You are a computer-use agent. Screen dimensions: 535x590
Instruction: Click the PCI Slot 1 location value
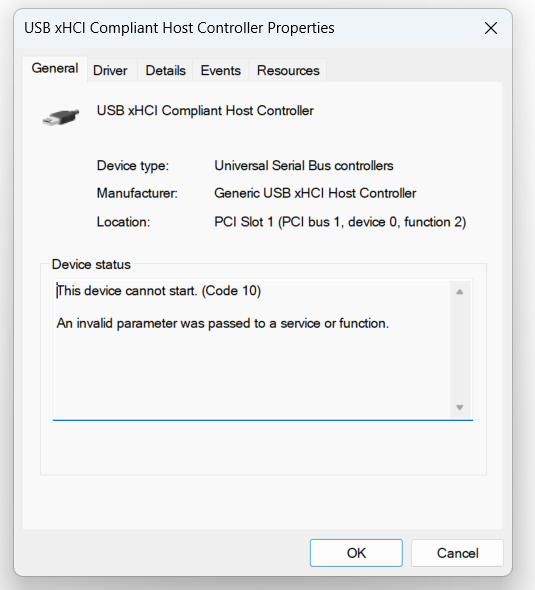click(340, 222)
